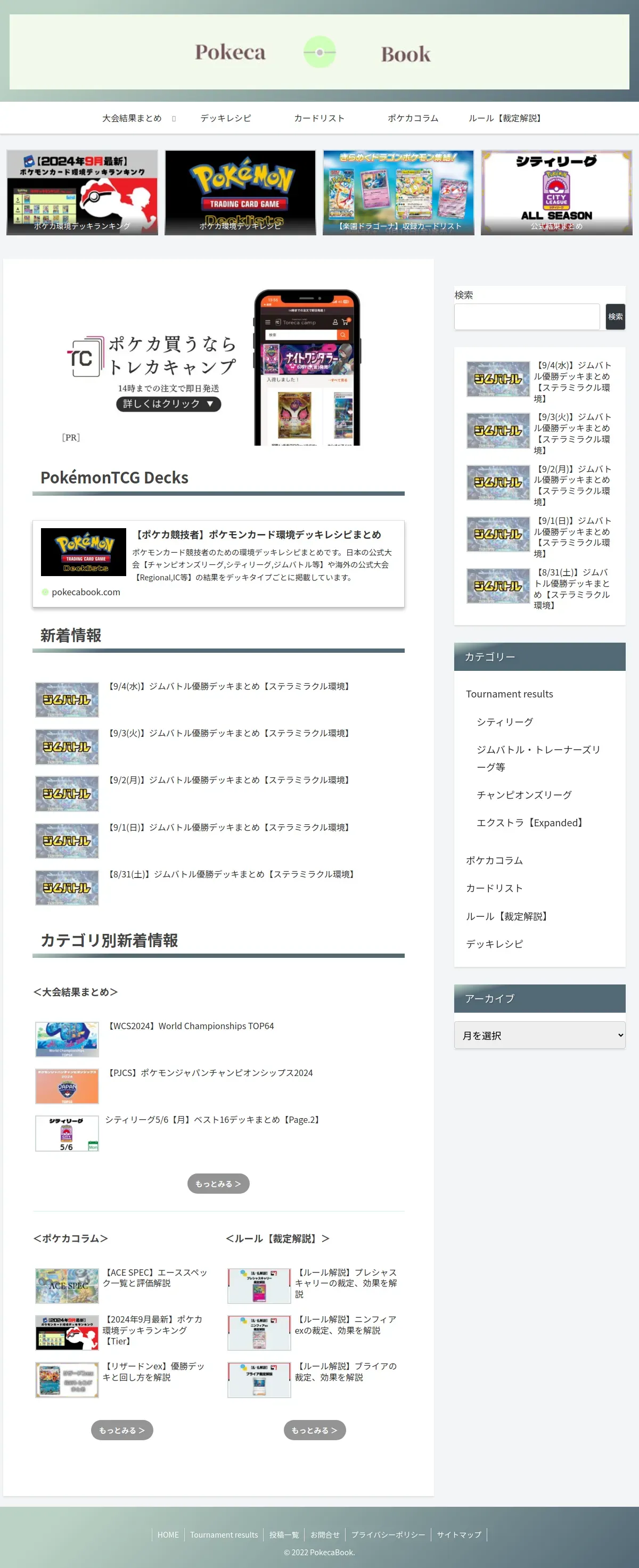Open the 月を選択 archive dropdown
The height and width of the screenshot is (1568, 639).
(x=540, y=1035)
